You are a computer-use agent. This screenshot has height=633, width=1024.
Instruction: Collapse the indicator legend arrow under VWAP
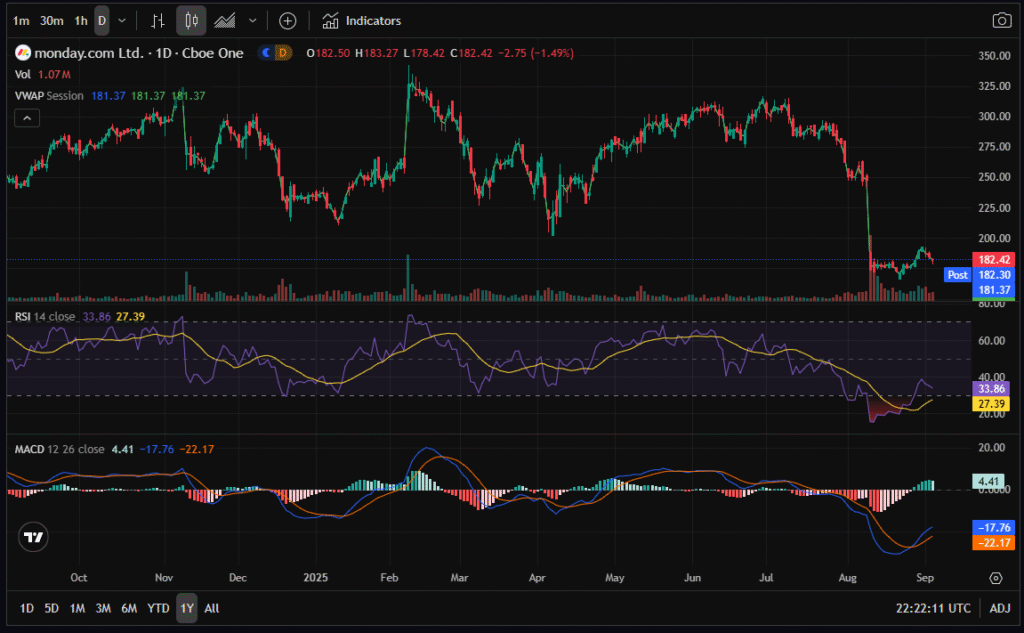(x=27, y=118)
